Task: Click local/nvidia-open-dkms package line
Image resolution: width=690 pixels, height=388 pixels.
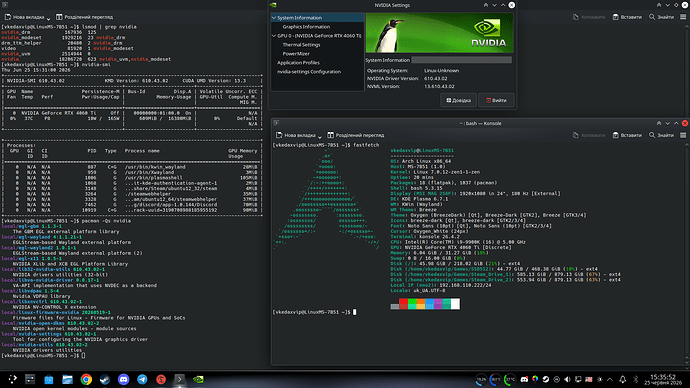Action: click(51, 323)
